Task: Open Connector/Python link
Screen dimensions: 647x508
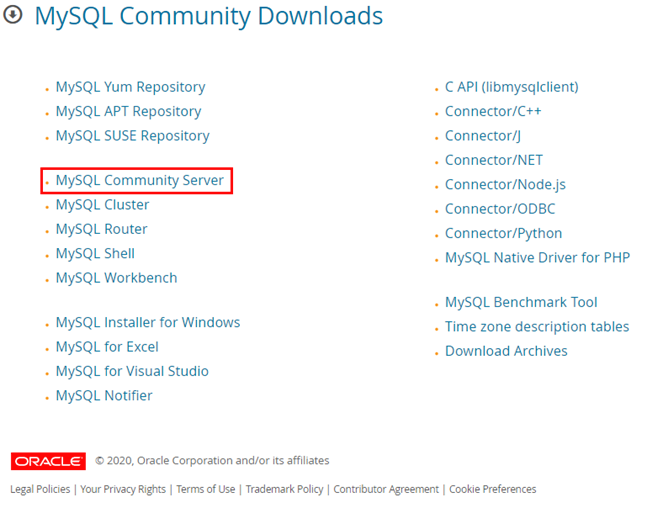Action: tap(503, 234)
